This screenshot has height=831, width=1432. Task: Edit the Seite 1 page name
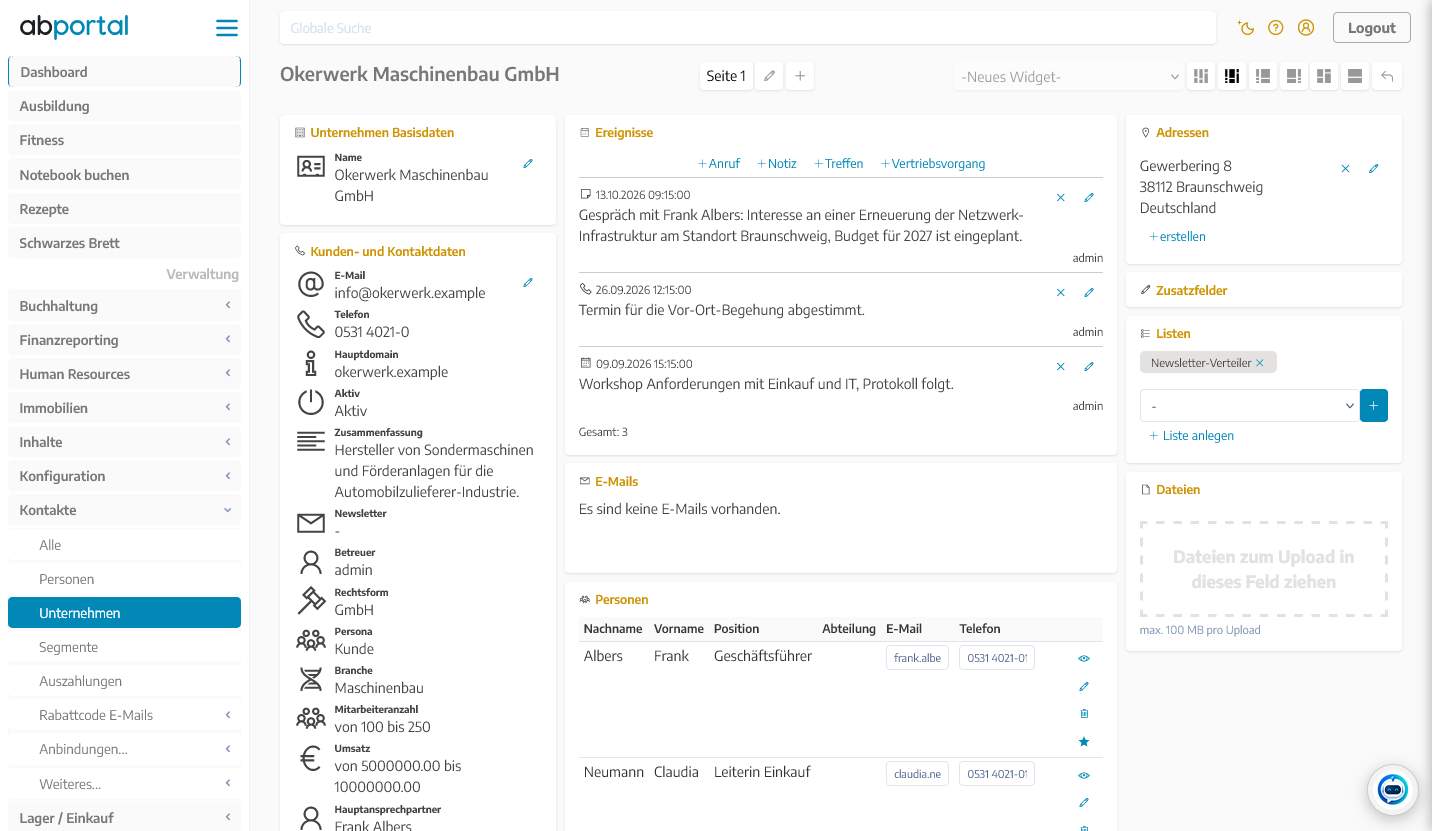[769, 76]
